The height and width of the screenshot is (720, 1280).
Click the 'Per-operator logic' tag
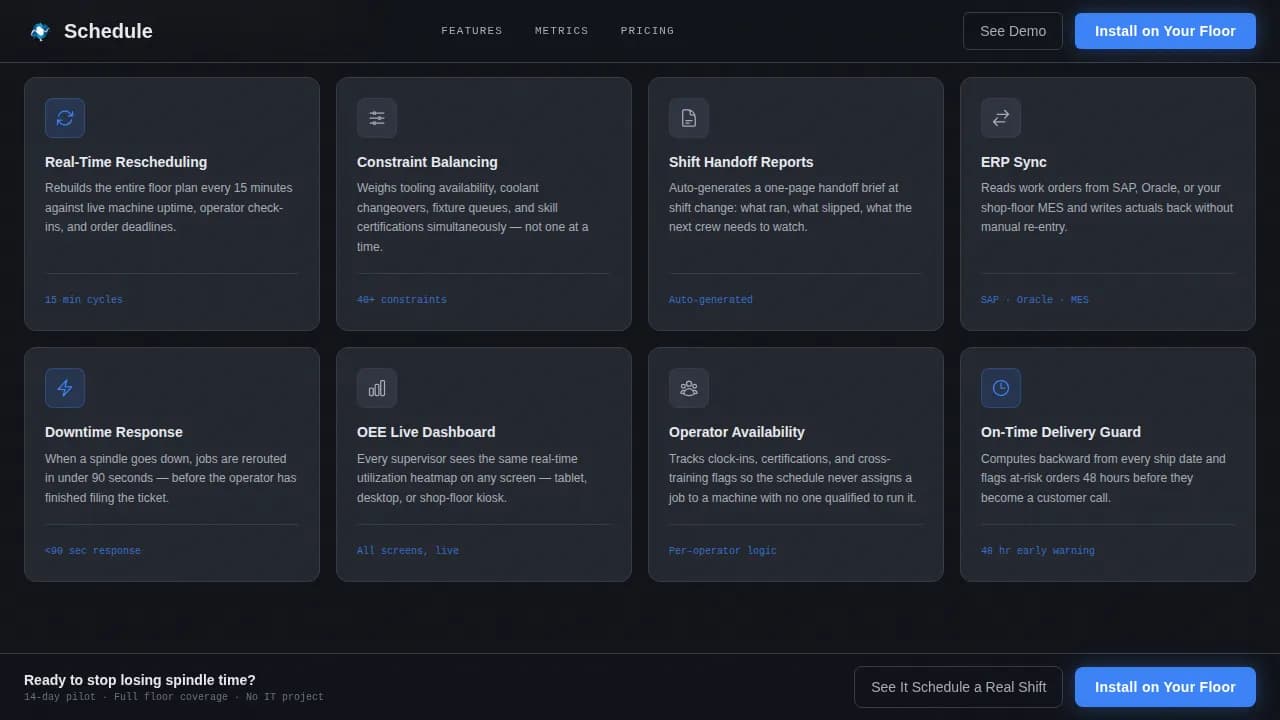[723, 551]
